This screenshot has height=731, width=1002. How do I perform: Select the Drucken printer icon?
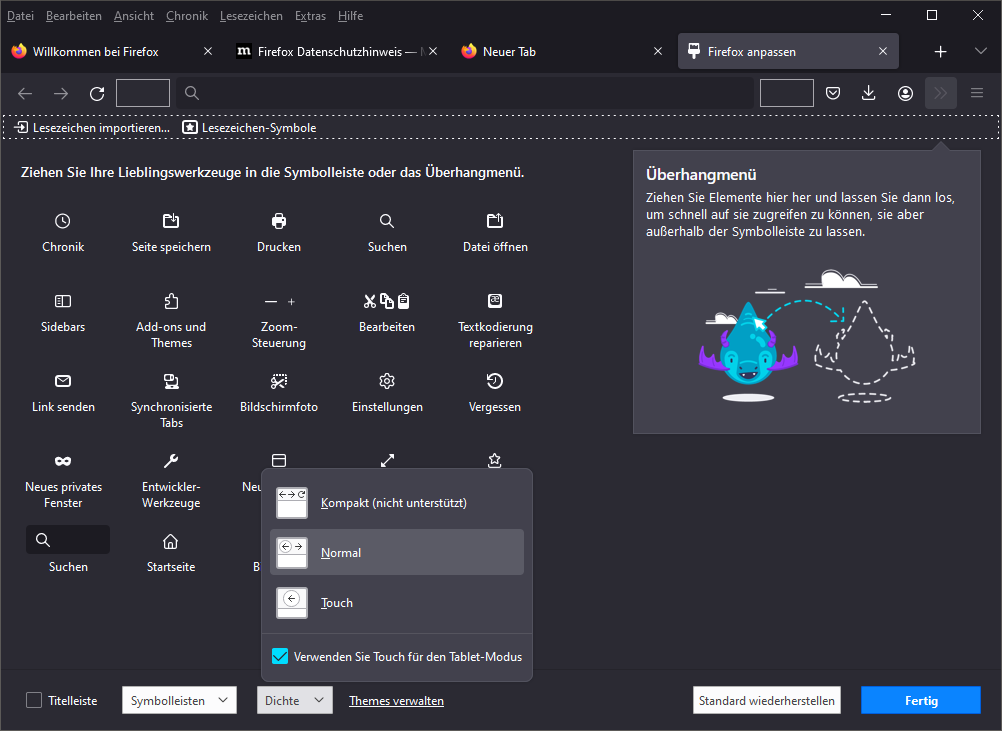pos(279,221)
